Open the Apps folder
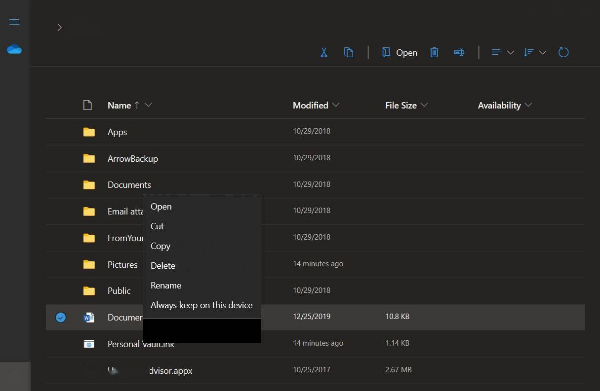Viewport: 600px width, 391px height. coord(117,132)
